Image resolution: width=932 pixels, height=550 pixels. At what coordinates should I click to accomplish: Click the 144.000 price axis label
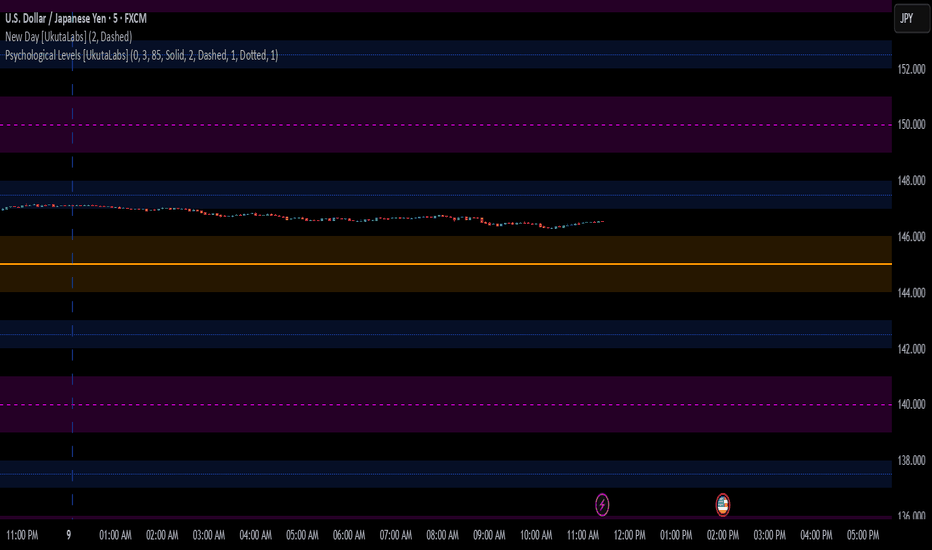point(911,293)
